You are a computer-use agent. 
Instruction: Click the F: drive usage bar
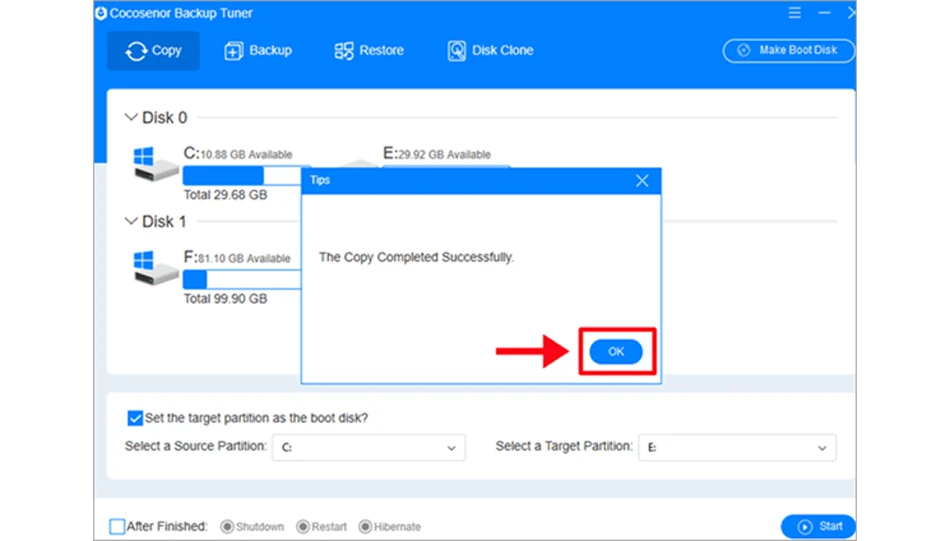[x=242, y=279]
